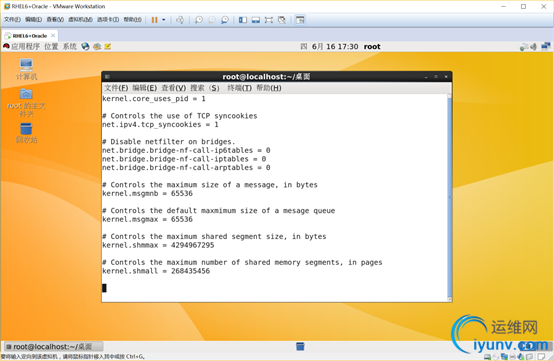This screenshot has height=361, width=554.
Task: Click the network connection icon in GNOME panel
Action: pyautogui.click(x=546, y=47)
